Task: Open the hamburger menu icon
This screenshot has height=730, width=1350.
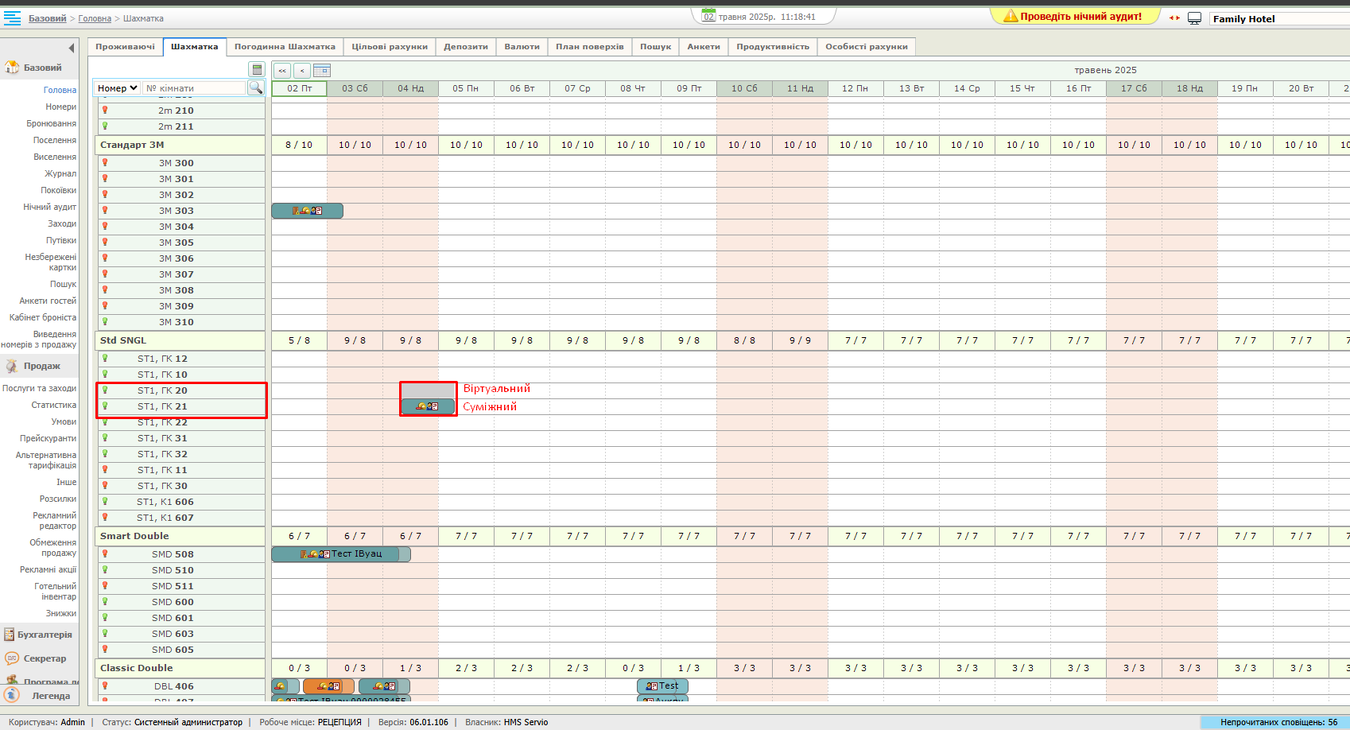Action: [x=13, y=18]
